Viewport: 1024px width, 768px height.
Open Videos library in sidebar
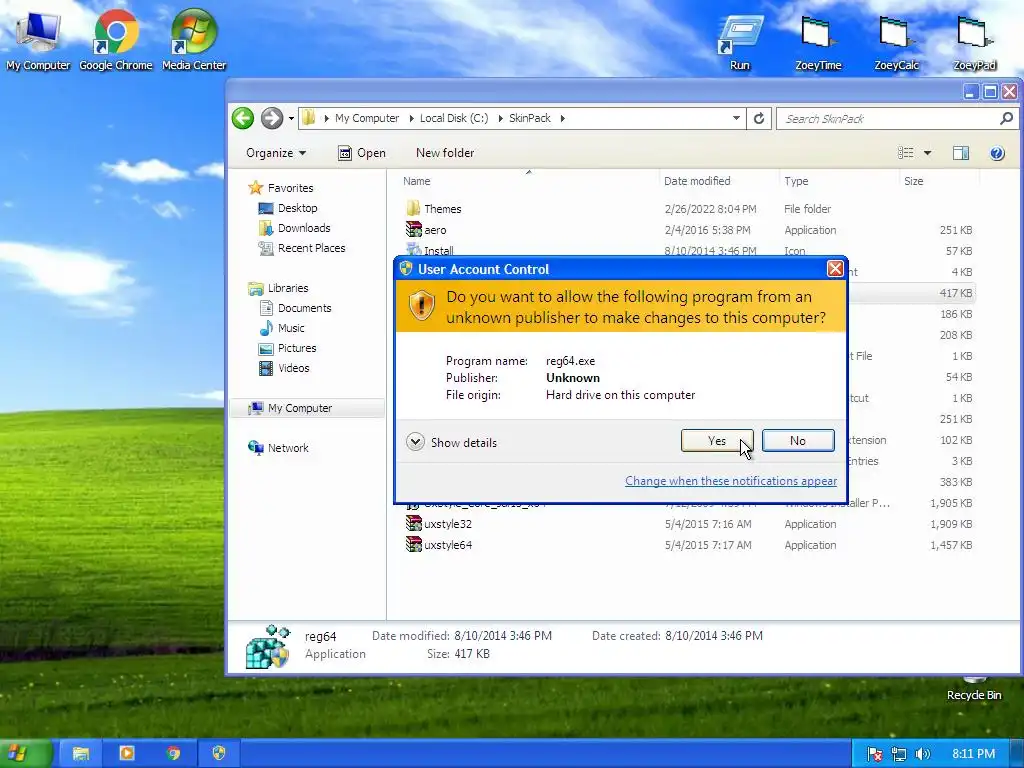(x=284, y=368)
